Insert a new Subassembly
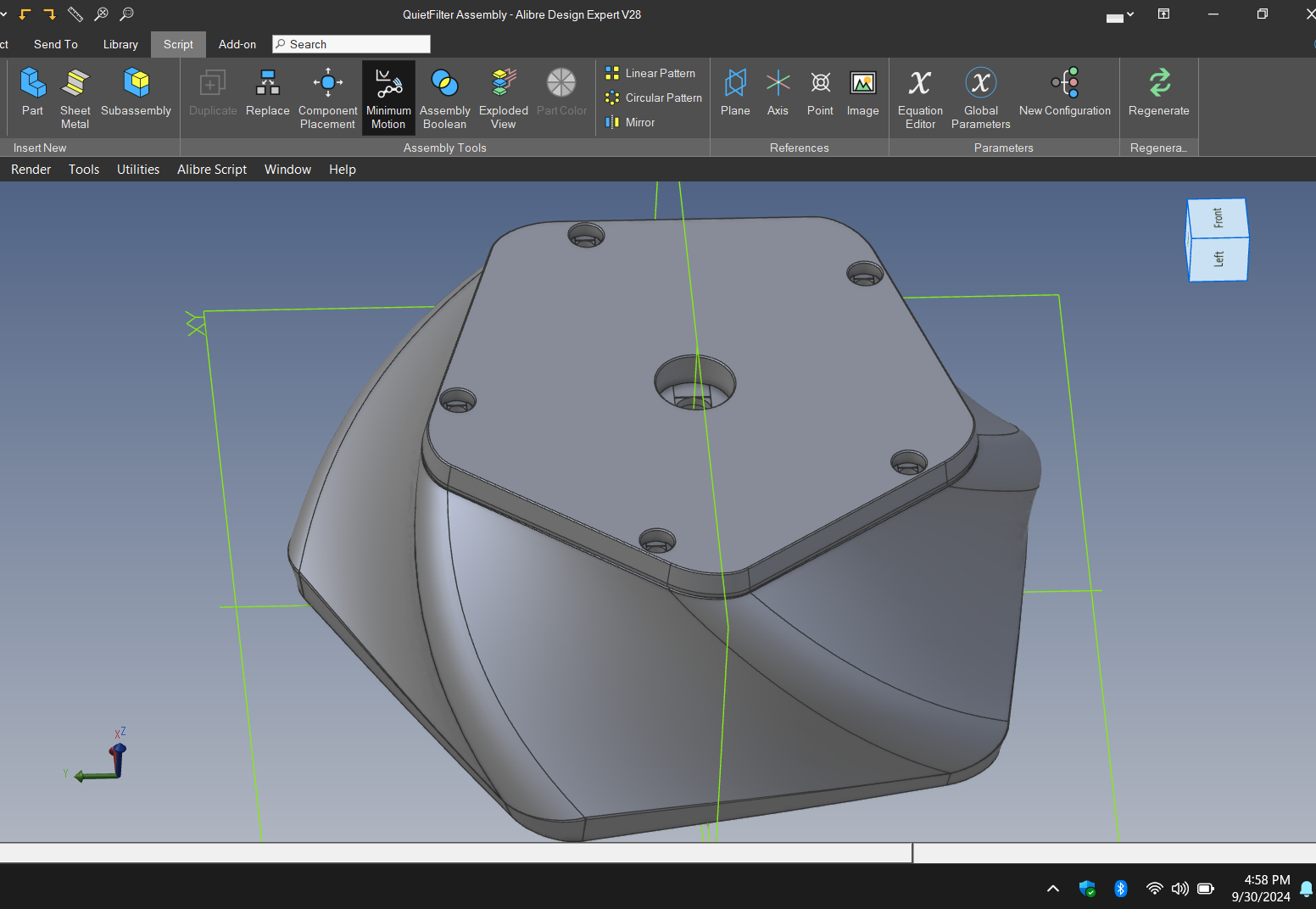The height and width of the screenshot is (909, 1316). pyautogui.click(x=136, y=92)
